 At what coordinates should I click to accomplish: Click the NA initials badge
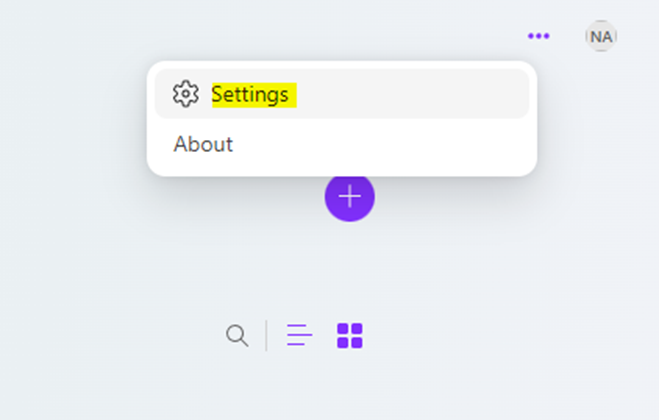pos(600,36)
